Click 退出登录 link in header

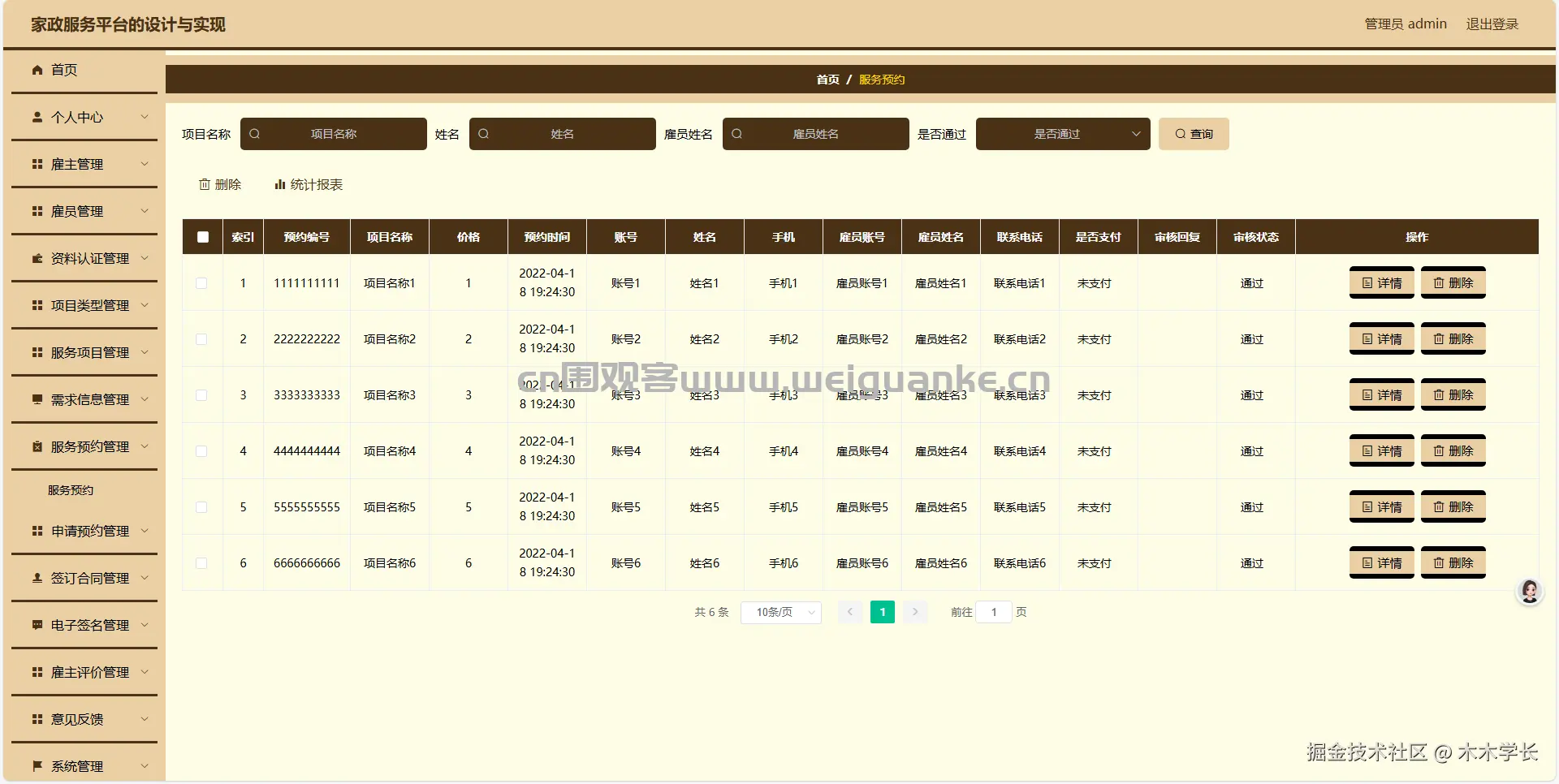click(1492, 24)
